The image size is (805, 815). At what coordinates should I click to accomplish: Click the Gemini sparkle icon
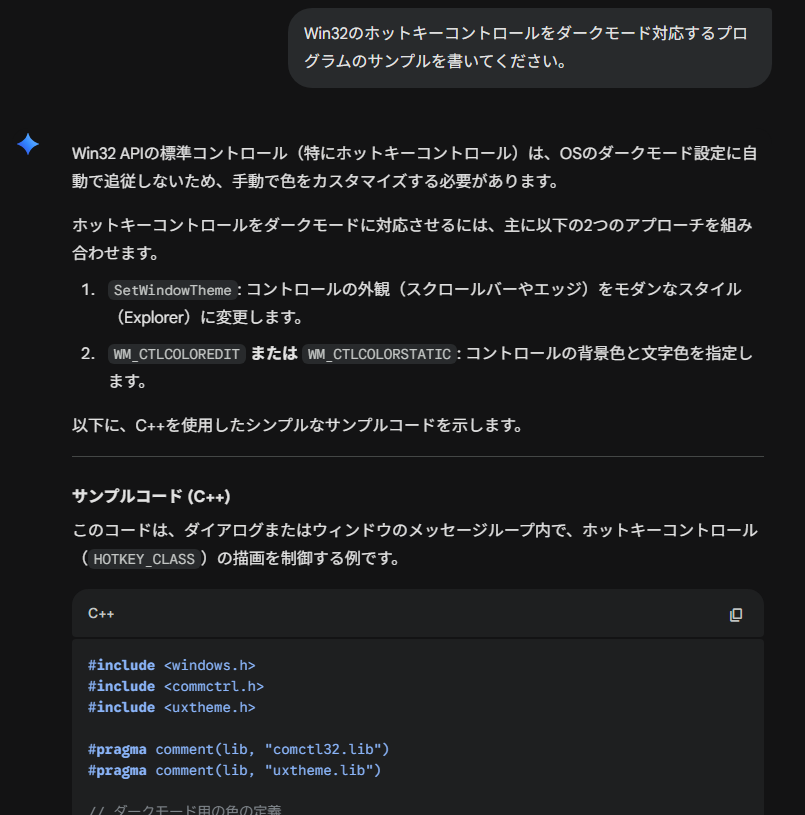click(x=28, y=144)
